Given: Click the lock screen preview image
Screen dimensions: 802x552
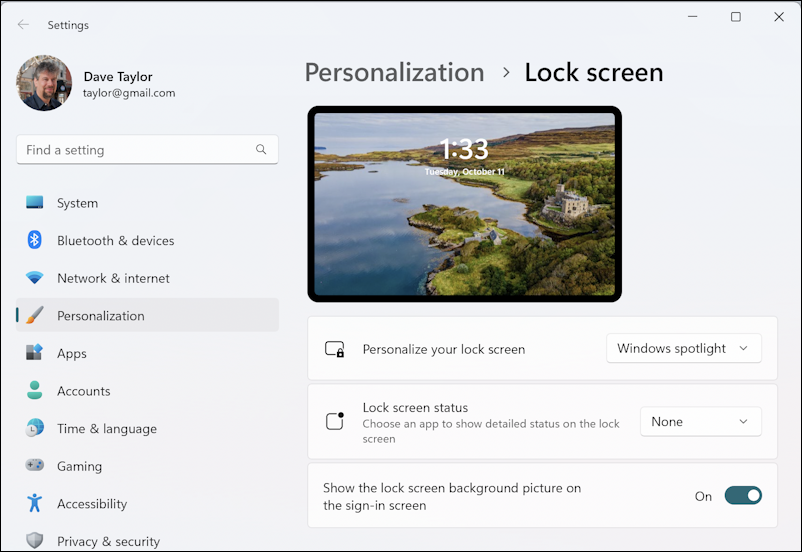Looking at the screenshot, I should (x=464, y=204).
